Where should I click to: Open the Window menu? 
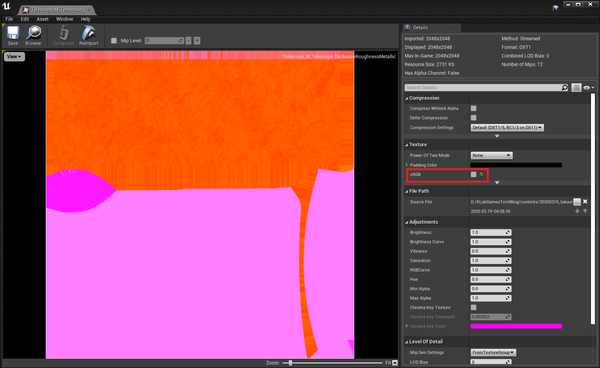click(x=64, y=19)
